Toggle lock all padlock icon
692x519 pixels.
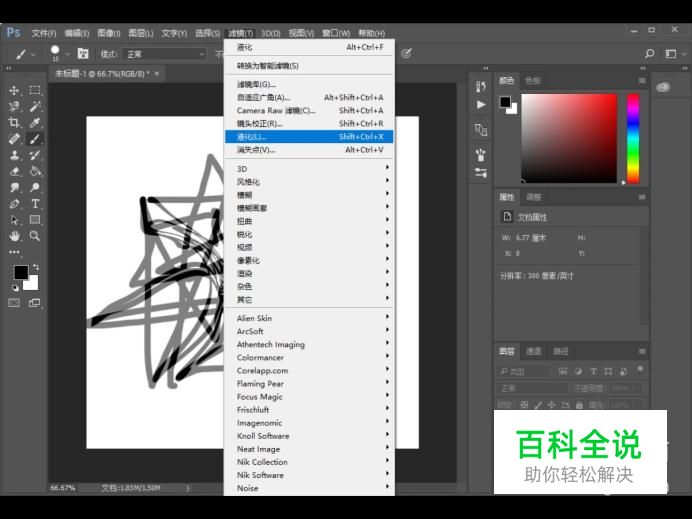coord(579,404)
